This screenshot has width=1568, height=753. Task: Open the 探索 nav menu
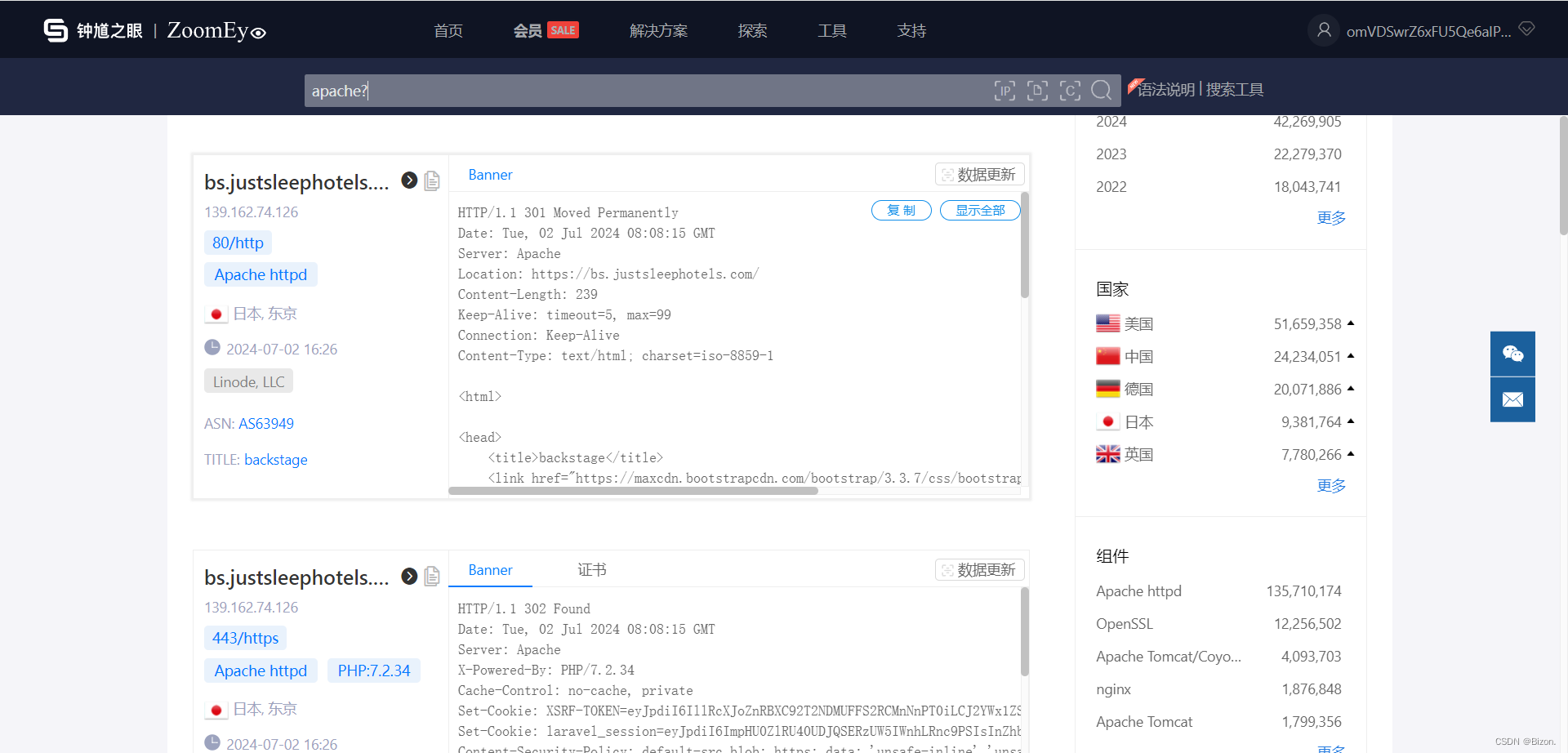(752, 31)
